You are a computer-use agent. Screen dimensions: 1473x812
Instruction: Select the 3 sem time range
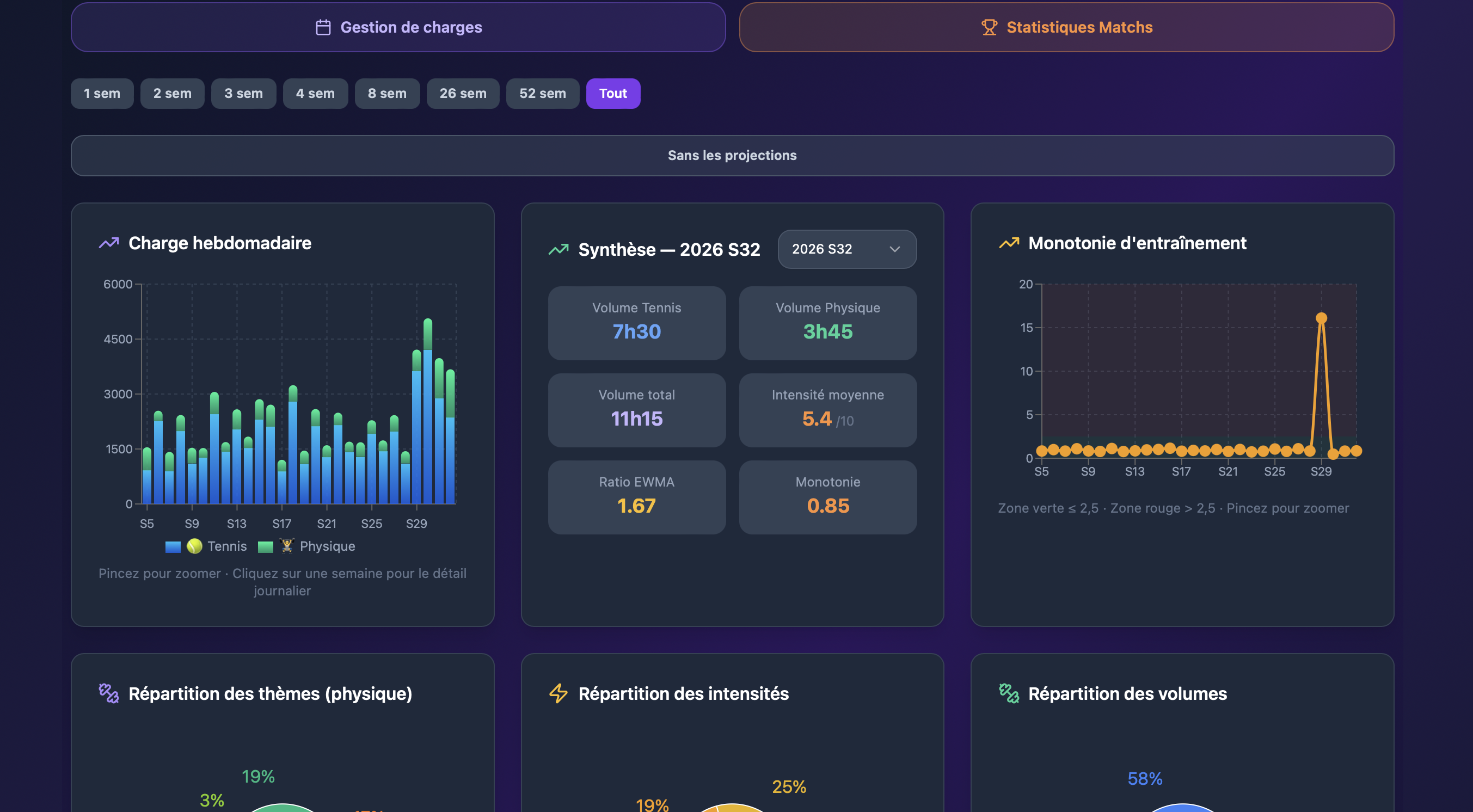click(x=243, y=93)
